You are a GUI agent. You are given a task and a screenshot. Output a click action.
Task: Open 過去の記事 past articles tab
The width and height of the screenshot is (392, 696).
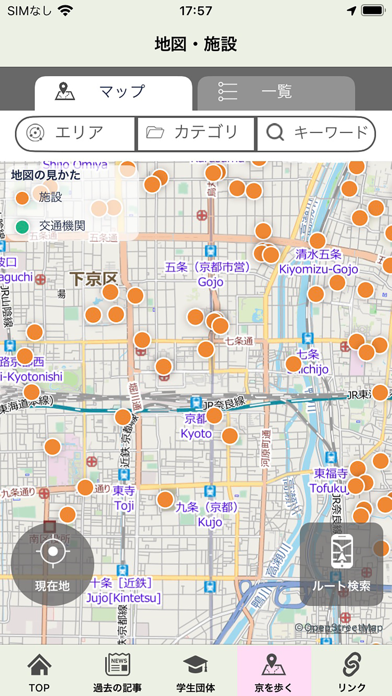click(117, 671)
